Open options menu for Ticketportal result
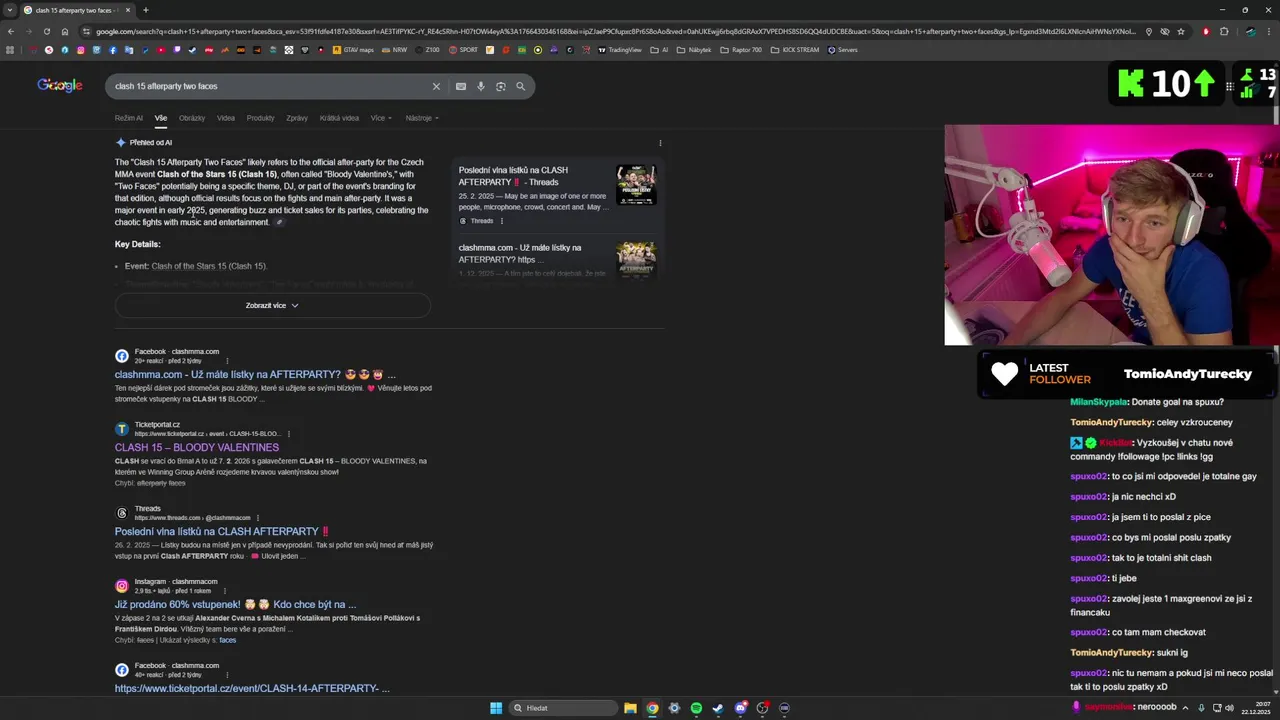This screenshot has width=1280, height=720. pos(289,434)
